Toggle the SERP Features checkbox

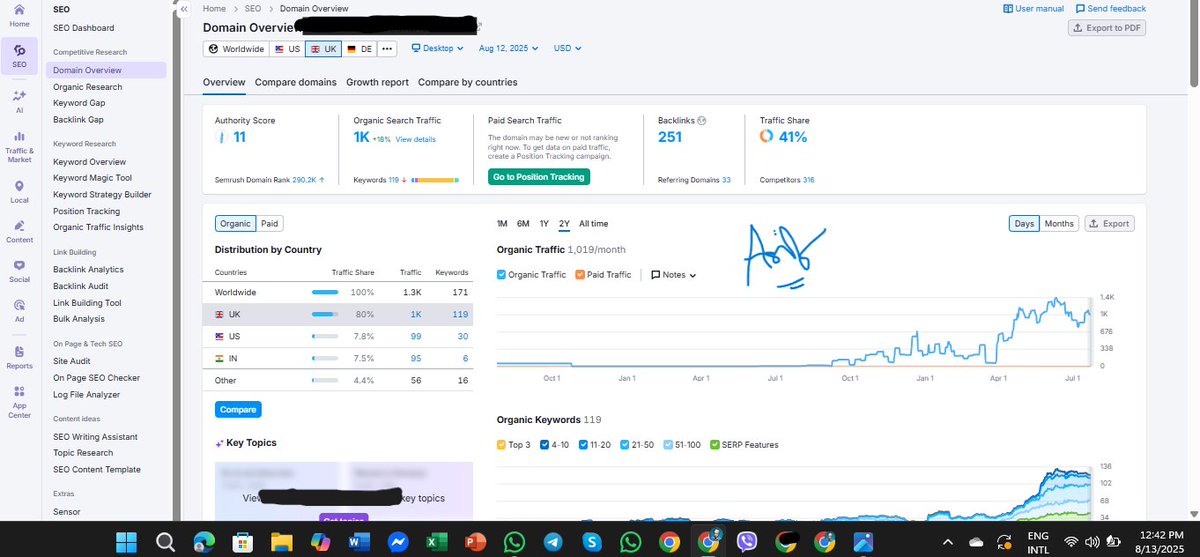[714, 444]
